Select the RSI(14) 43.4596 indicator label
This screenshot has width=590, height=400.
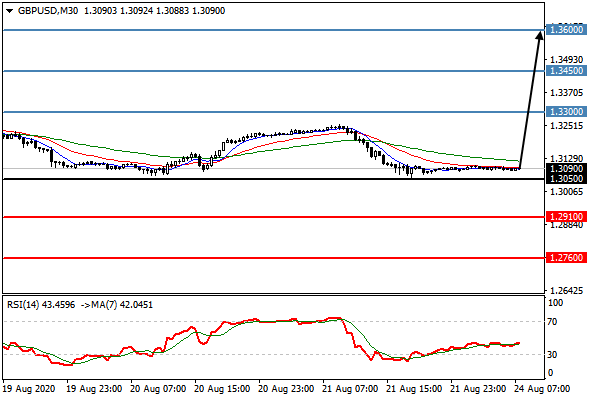(x=41, y=304)
